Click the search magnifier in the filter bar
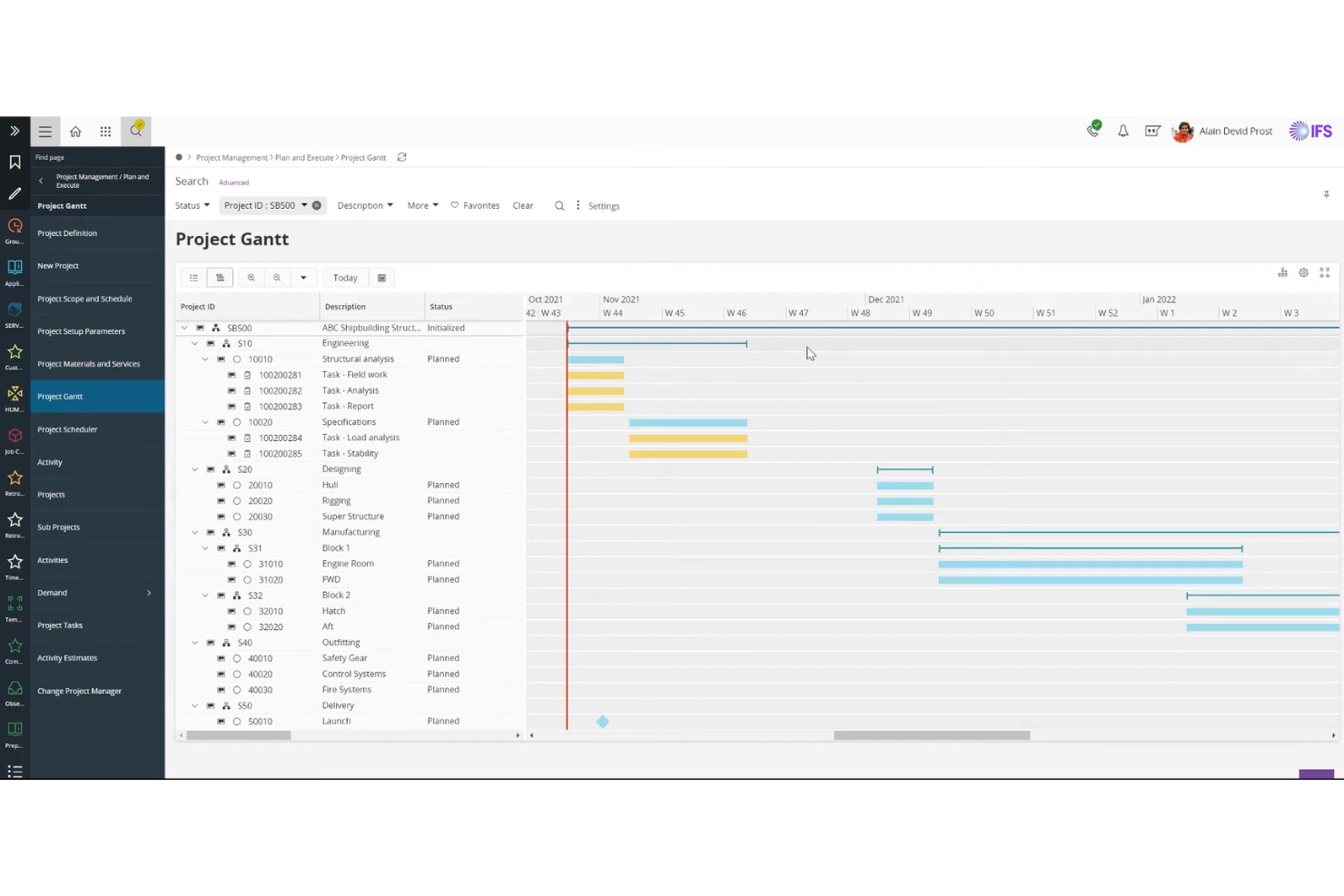This screenshot has height=896, width=1344. pyautogui.click(x=559, y=205)
